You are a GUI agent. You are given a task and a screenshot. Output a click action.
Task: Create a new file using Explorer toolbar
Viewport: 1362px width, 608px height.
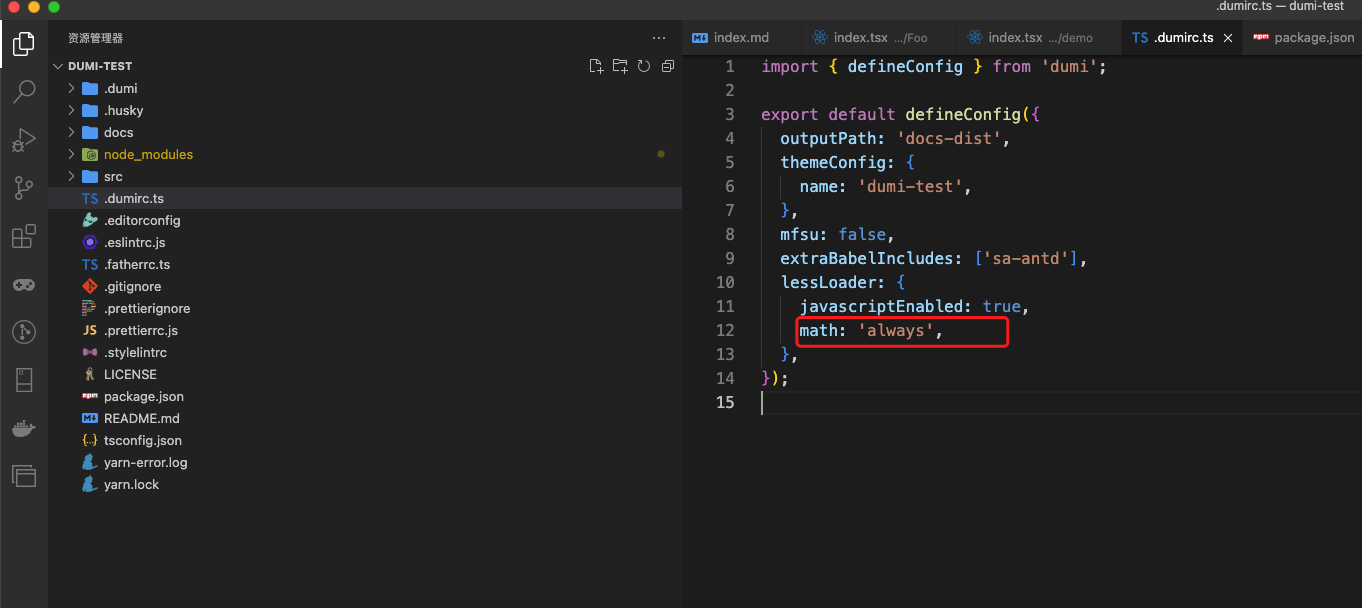(596, 65)
